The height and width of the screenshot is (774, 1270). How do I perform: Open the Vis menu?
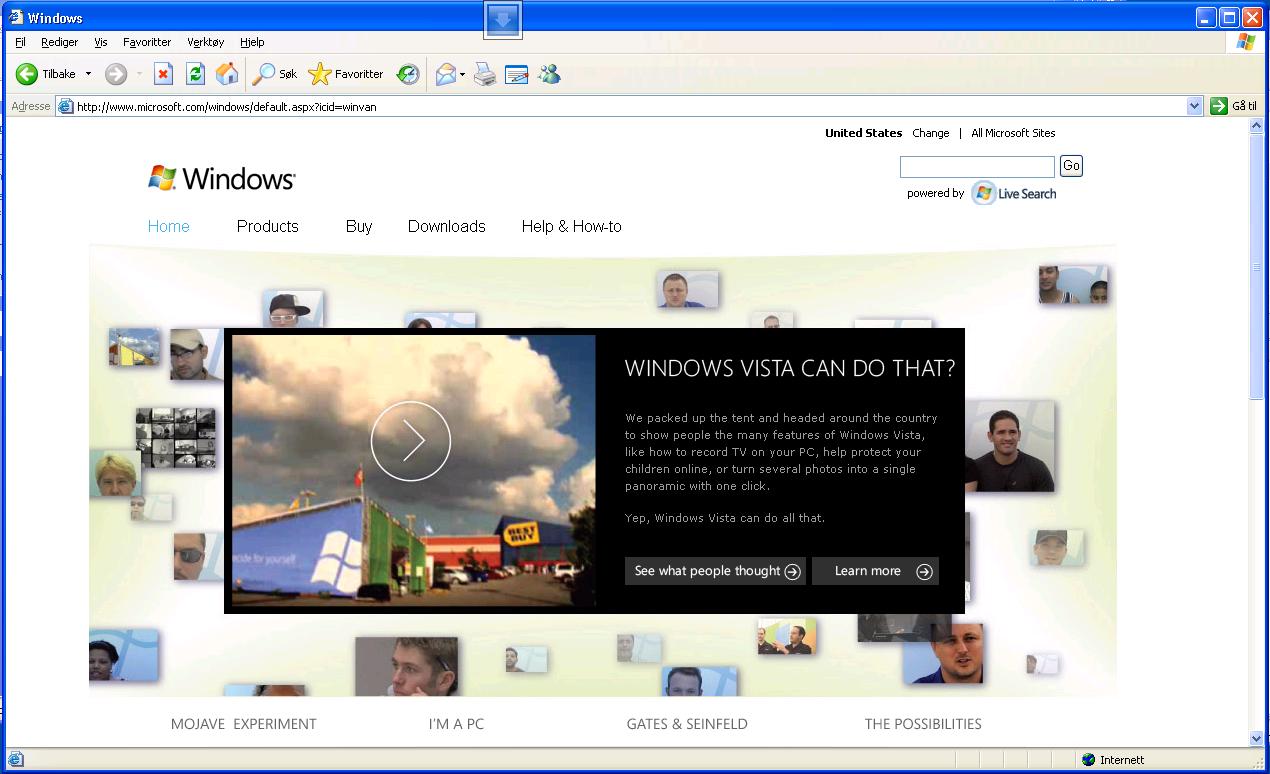[100, 42]
